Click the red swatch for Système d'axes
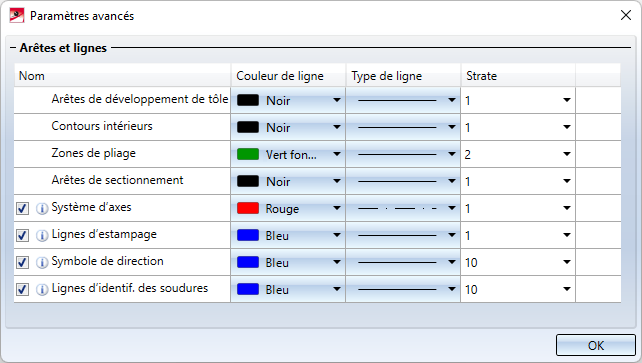The height and width of the screenshot is (363, 642). [248, 208]
